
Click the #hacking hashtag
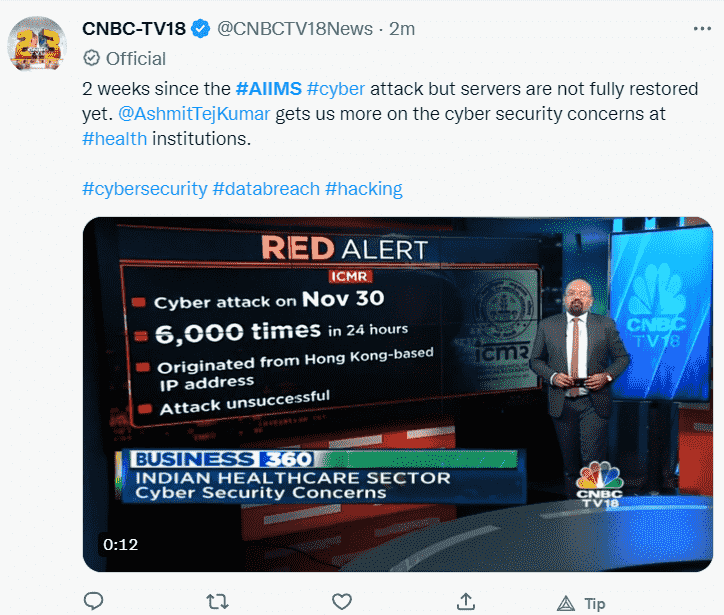[364, 188]
